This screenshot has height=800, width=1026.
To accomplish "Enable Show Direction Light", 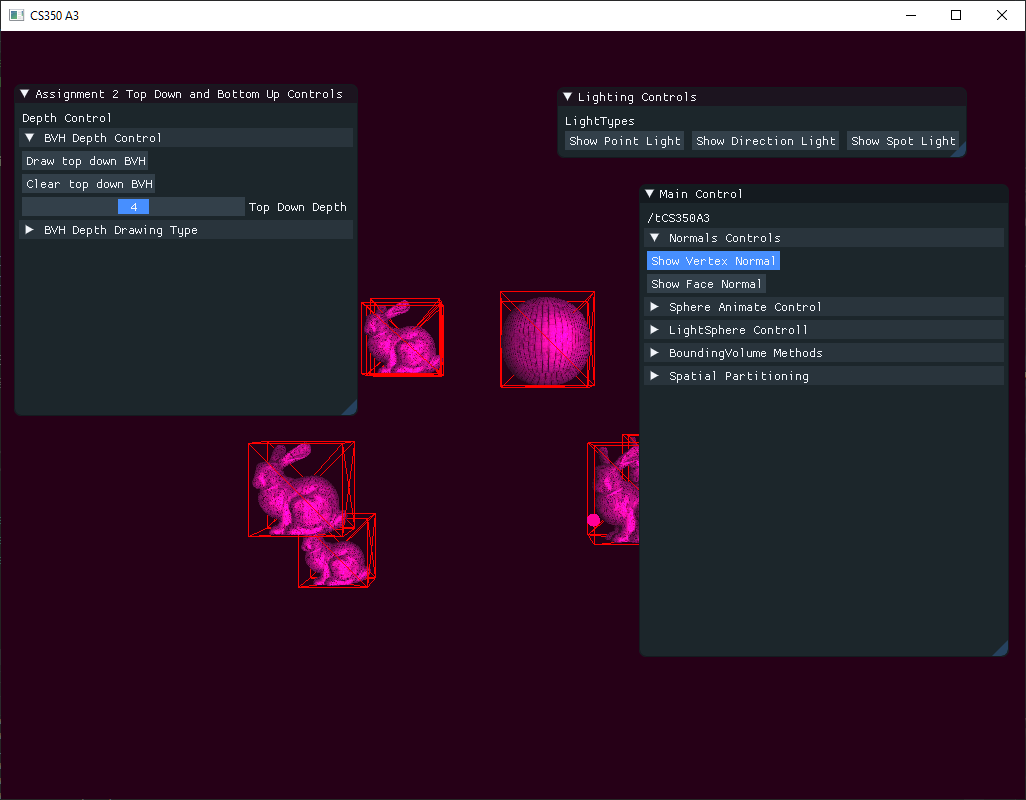I will point(765,141).
